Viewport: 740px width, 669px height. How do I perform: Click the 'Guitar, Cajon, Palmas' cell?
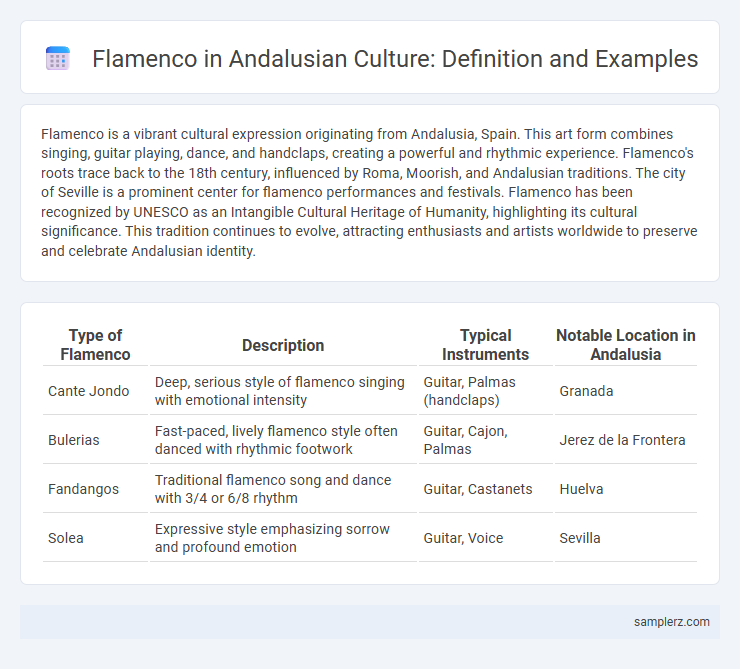(x=486, y=440)
